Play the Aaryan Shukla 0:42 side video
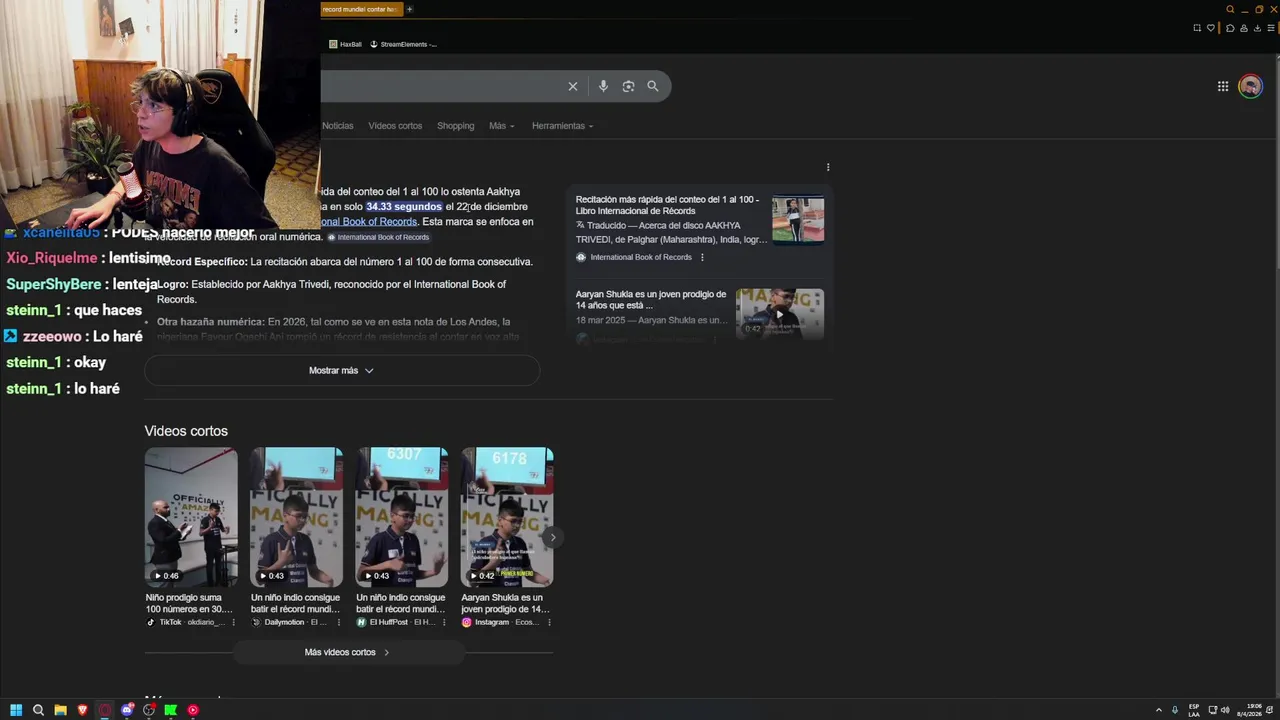Viewport: 1280px width, 720px height. 780,314
